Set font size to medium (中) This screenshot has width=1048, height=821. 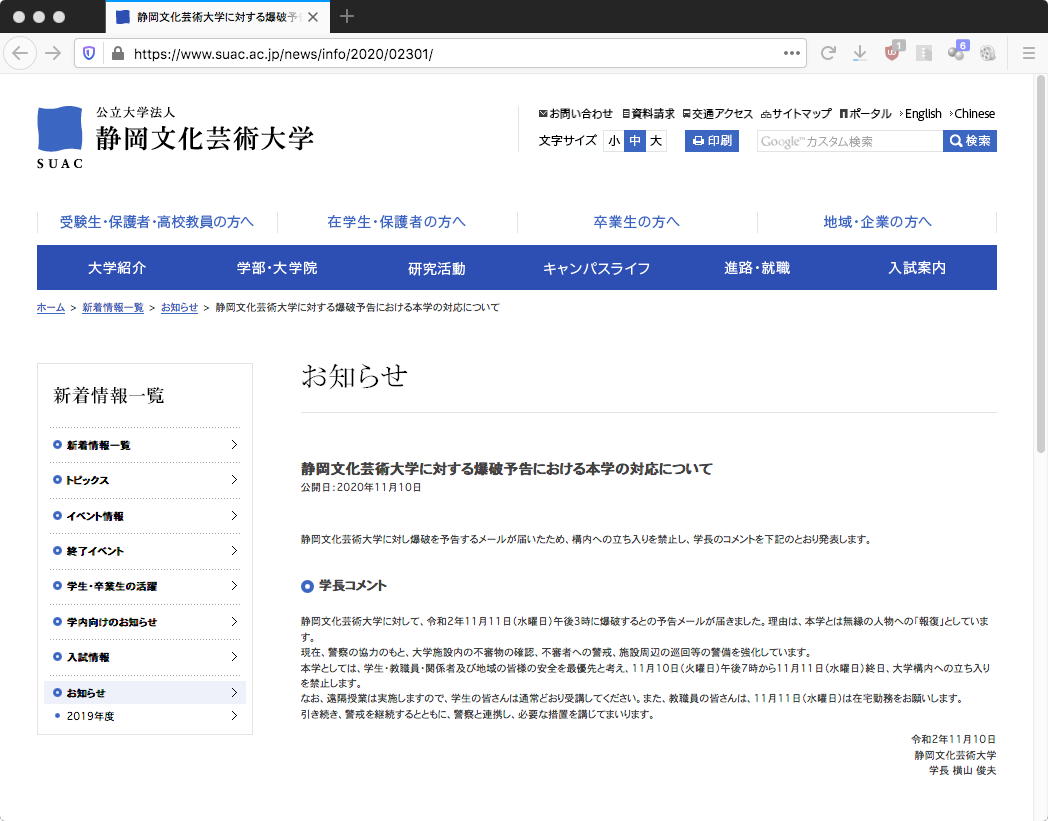point(634,141)
